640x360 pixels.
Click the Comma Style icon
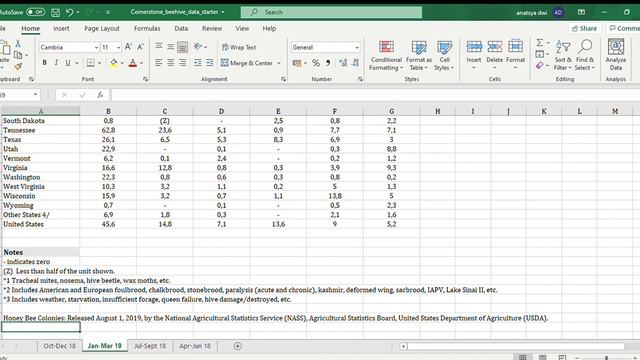[x=328, y=63]
